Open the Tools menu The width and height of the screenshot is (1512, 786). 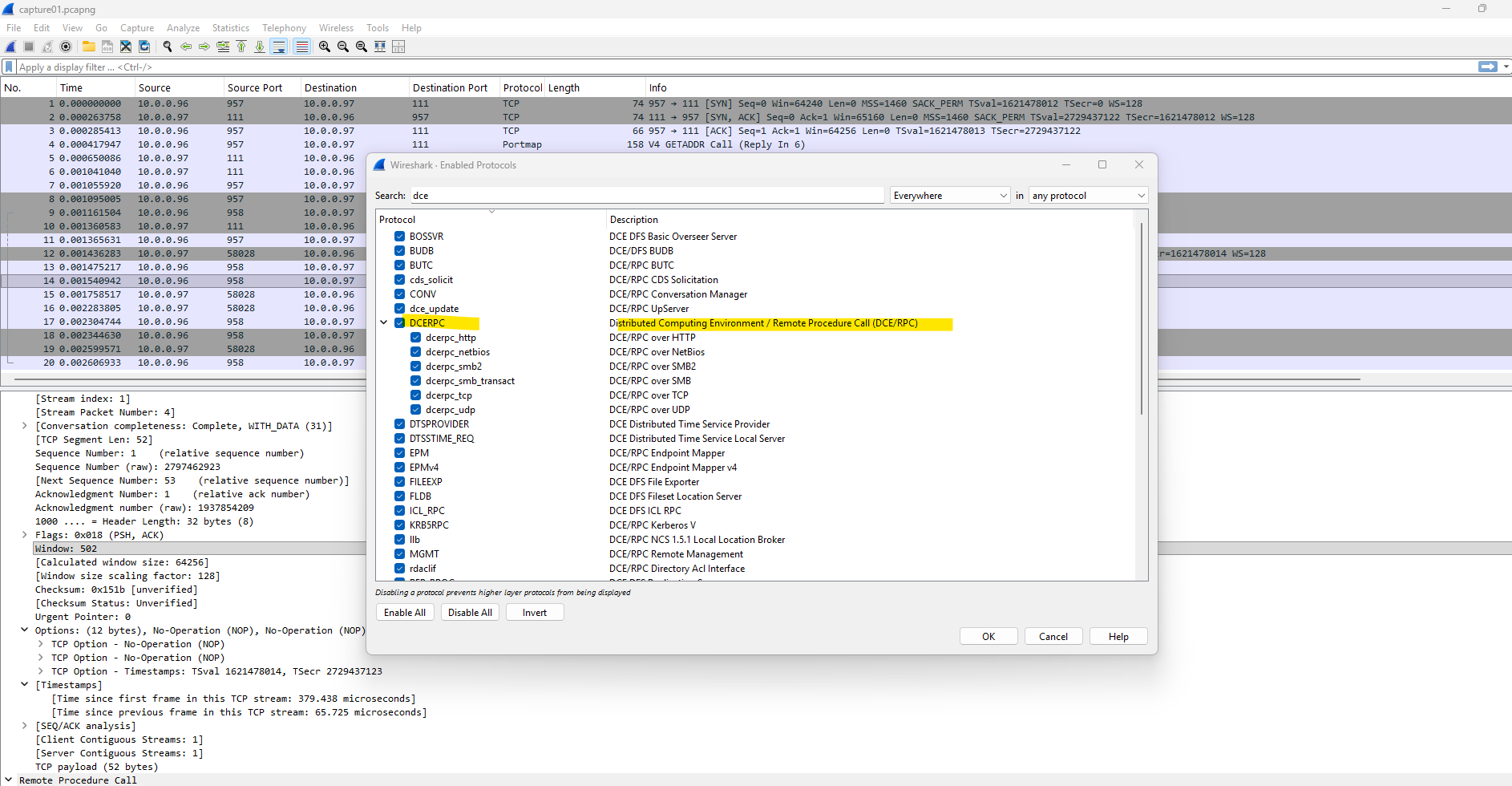(x=378, y=28)
